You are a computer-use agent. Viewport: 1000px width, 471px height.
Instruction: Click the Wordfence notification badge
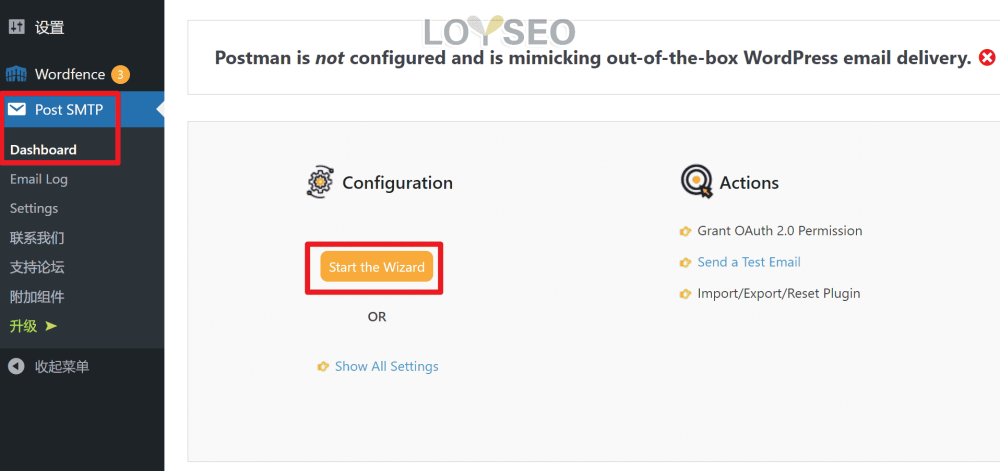120,75
